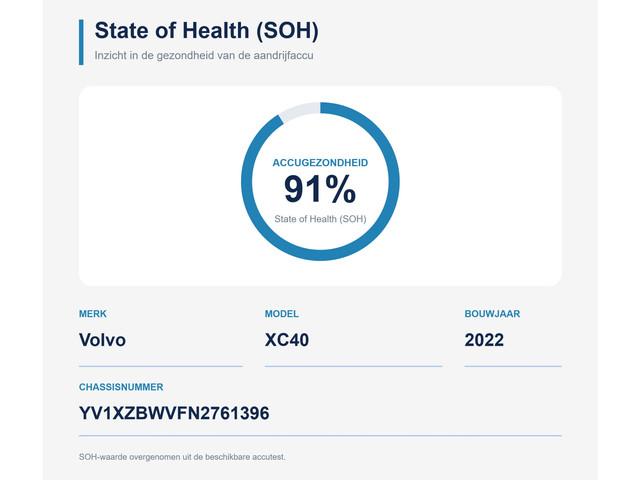
Task: Click the BOUWJAAR field label
Action: pos(492,314)
